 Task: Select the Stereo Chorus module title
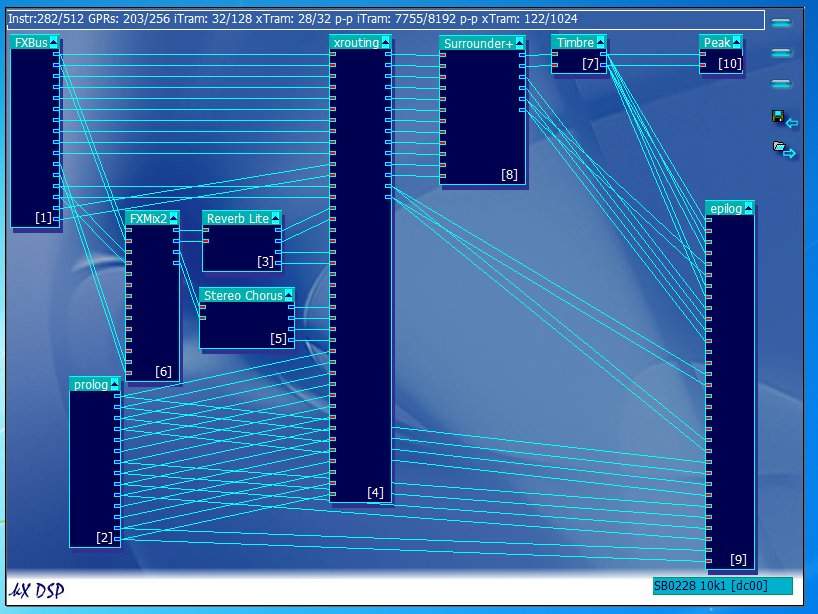[x=243, y=295]
